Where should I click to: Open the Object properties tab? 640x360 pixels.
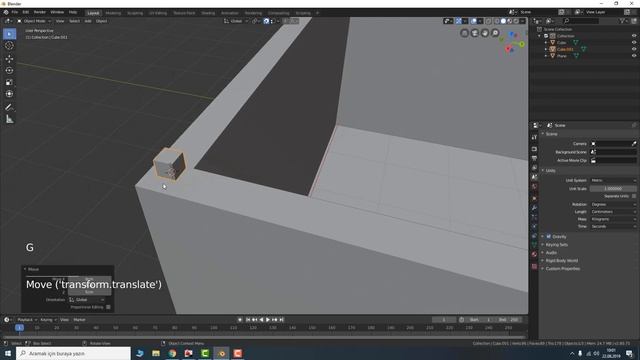pyautogui.click(x=534, y=198)
